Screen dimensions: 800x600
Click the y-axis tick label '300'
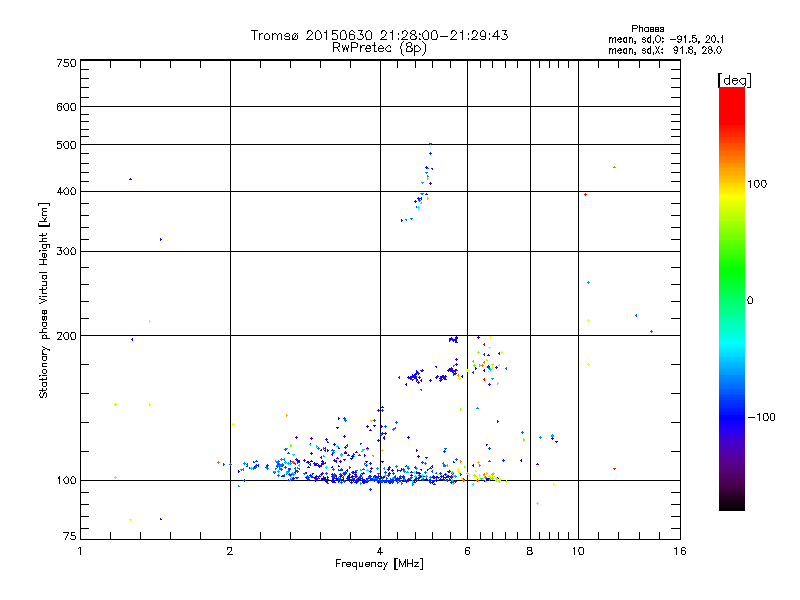(x=66, y=252)
